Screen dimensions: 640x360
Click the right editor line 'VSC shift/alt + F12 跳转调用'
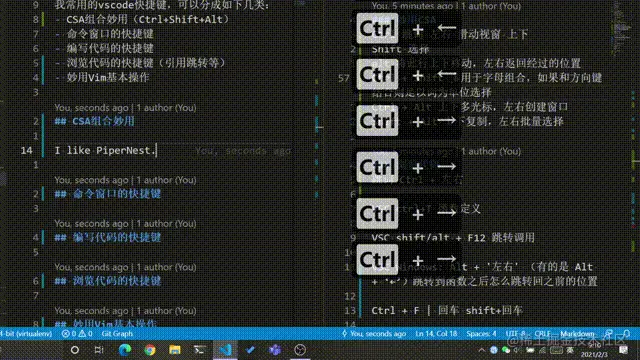coord(453,238)
